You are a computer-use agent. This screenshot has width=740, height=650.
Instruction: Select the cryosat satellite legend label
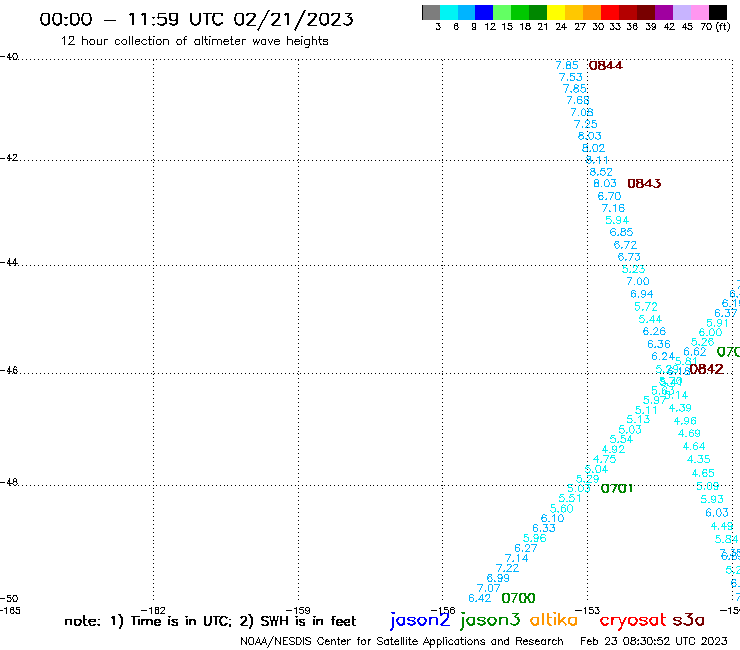click(632, 620)
